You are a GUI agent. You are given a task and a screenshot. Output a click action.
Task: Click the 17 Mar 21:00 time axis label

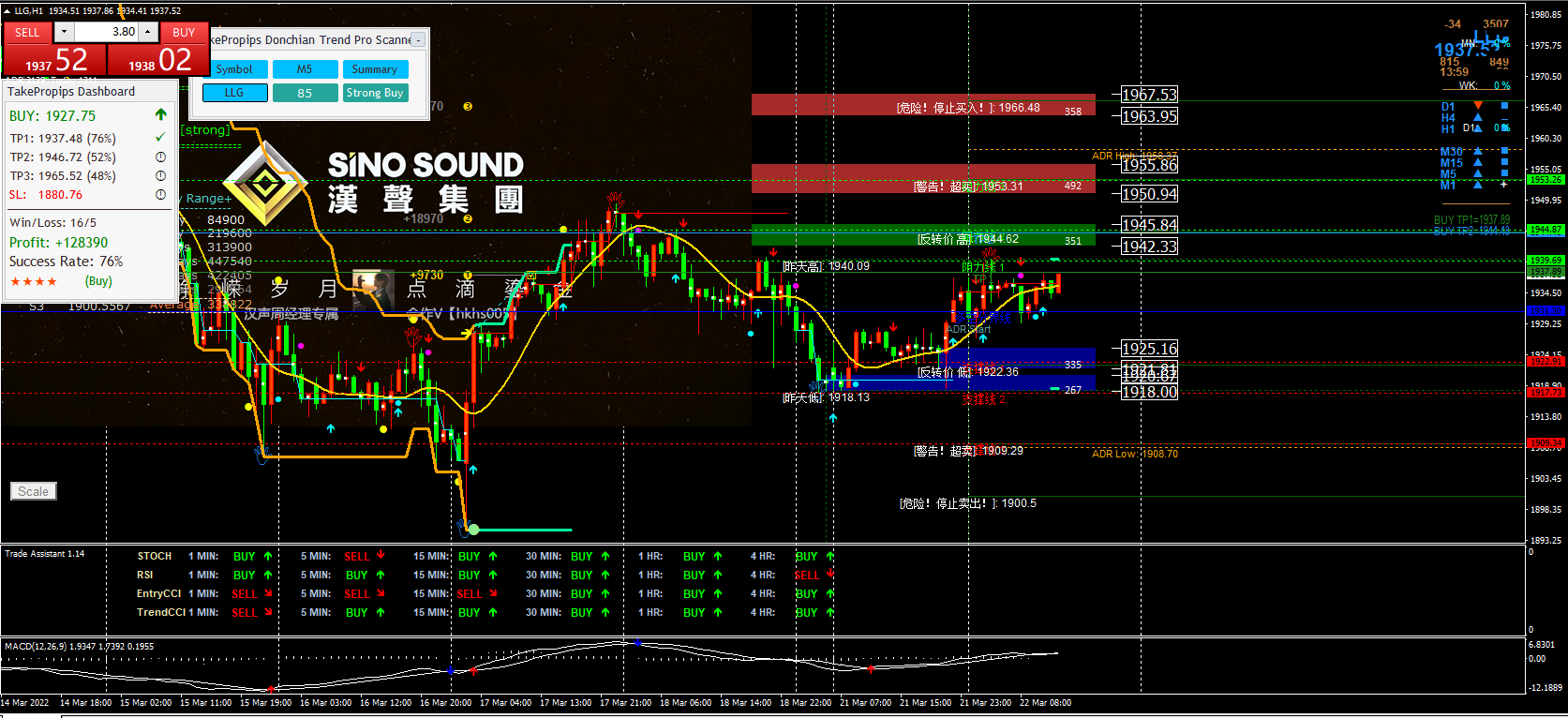626,703
